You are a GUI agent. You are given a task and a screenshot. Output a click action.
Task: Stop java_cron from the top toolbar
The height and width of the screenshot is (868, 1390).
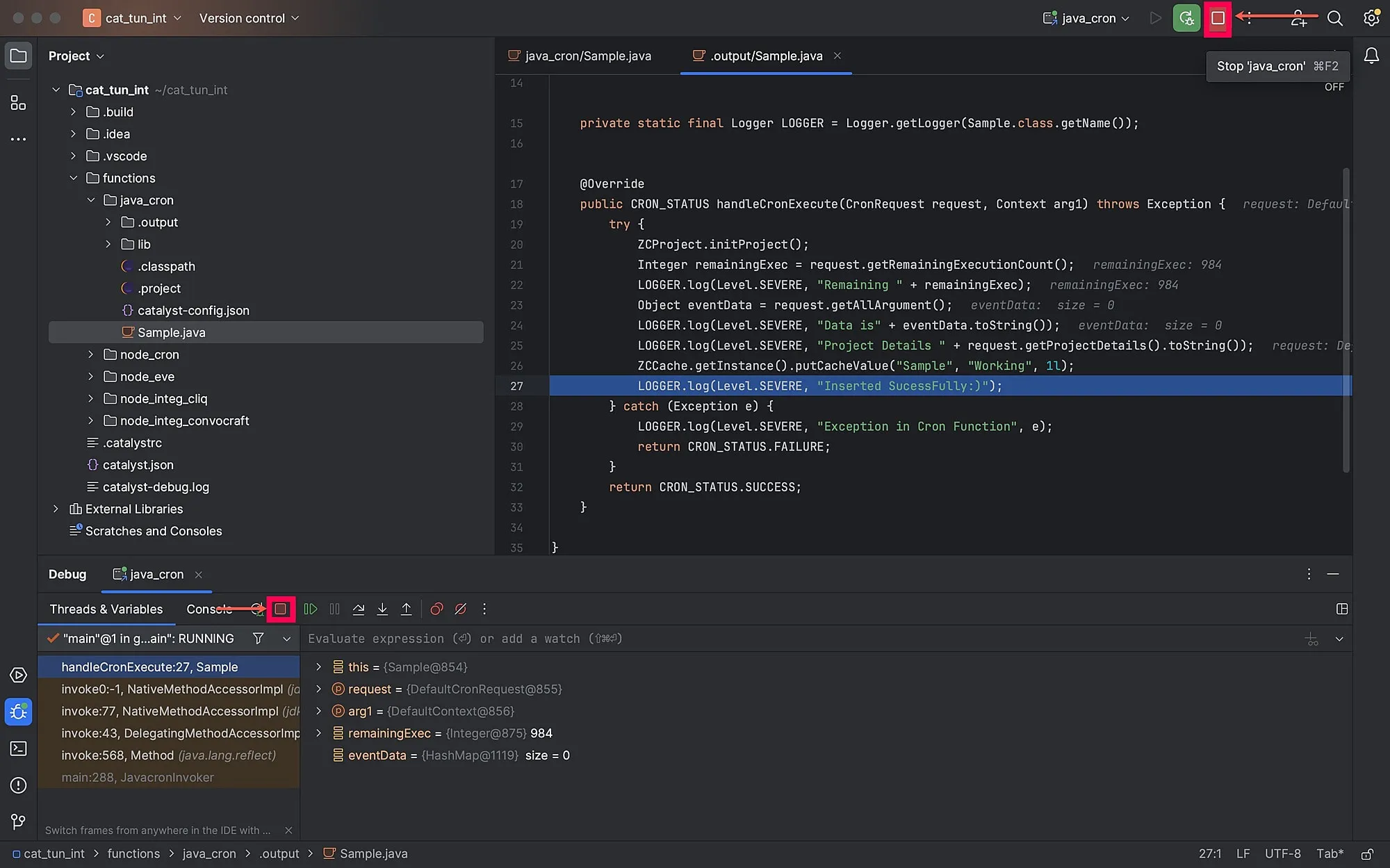pyautogui.click(x=1218, y=18)
